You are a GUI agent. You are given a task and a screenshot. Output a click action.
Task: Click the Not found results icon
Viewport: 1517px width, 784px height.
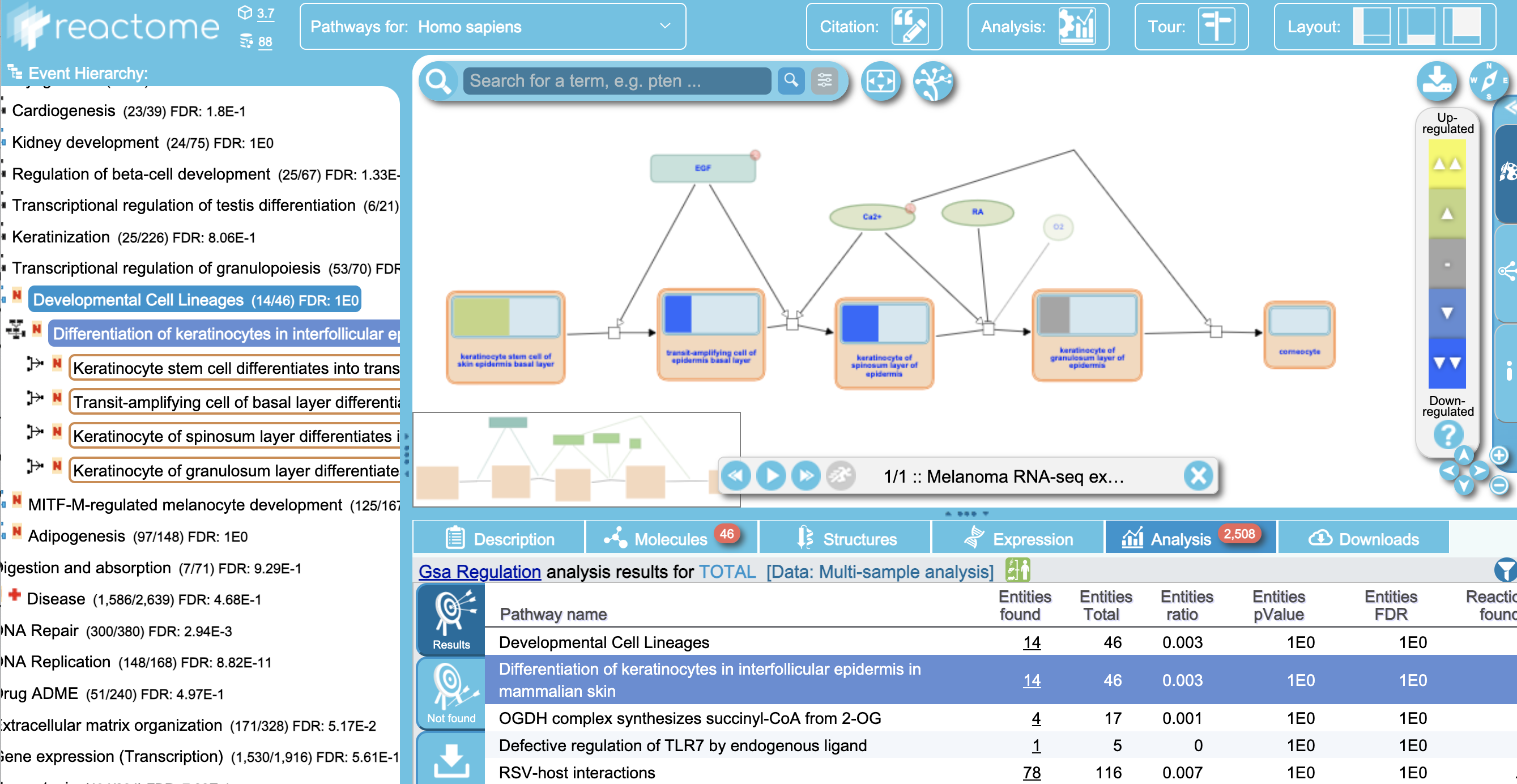tap(451, 693)
